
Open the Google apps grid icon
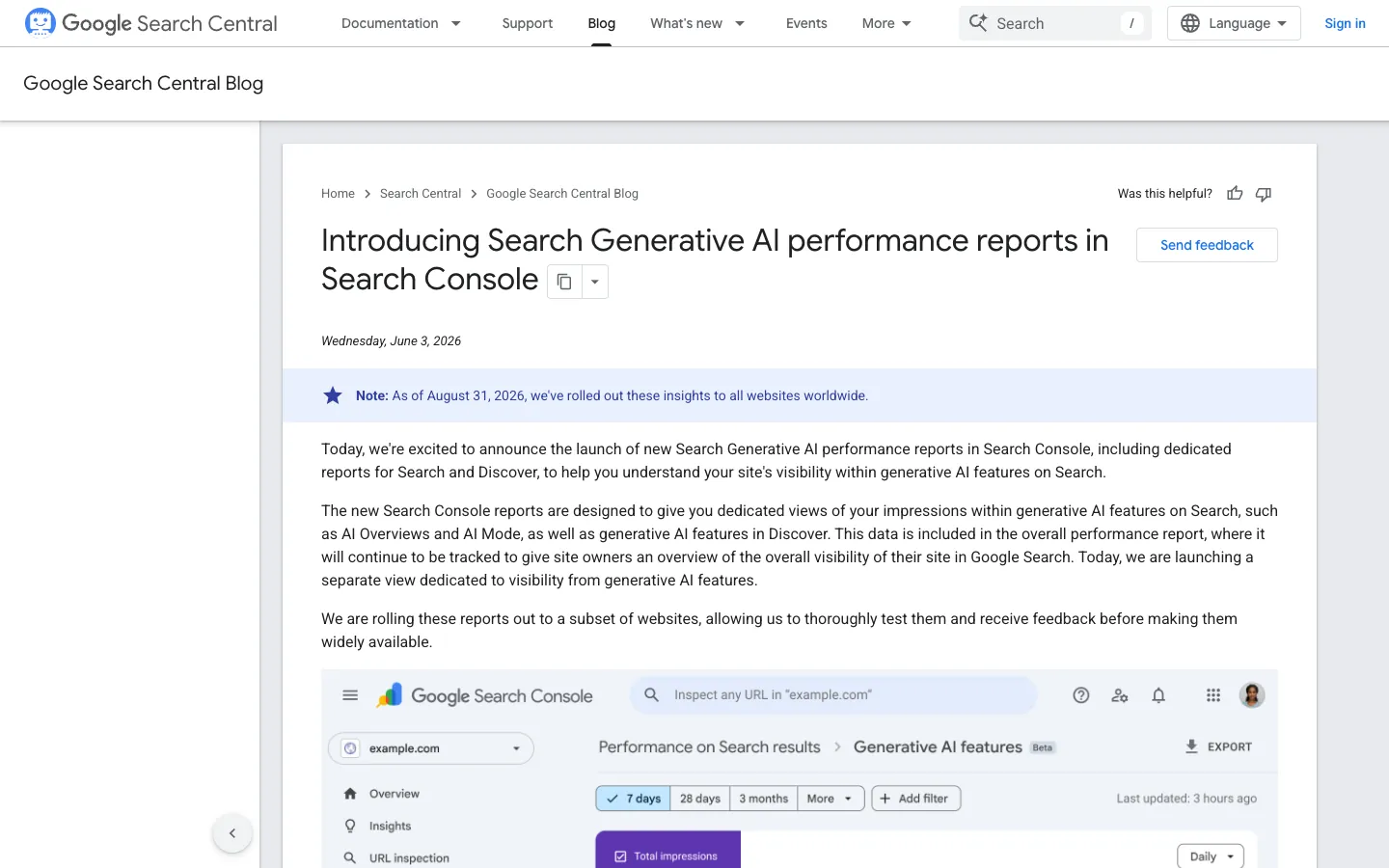(1213, 695)
